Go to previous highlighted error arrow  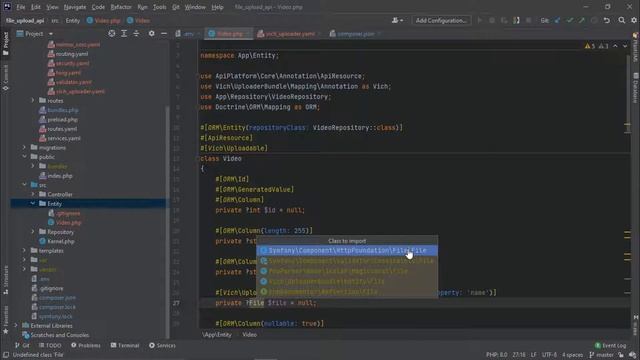tap(615, 46)
